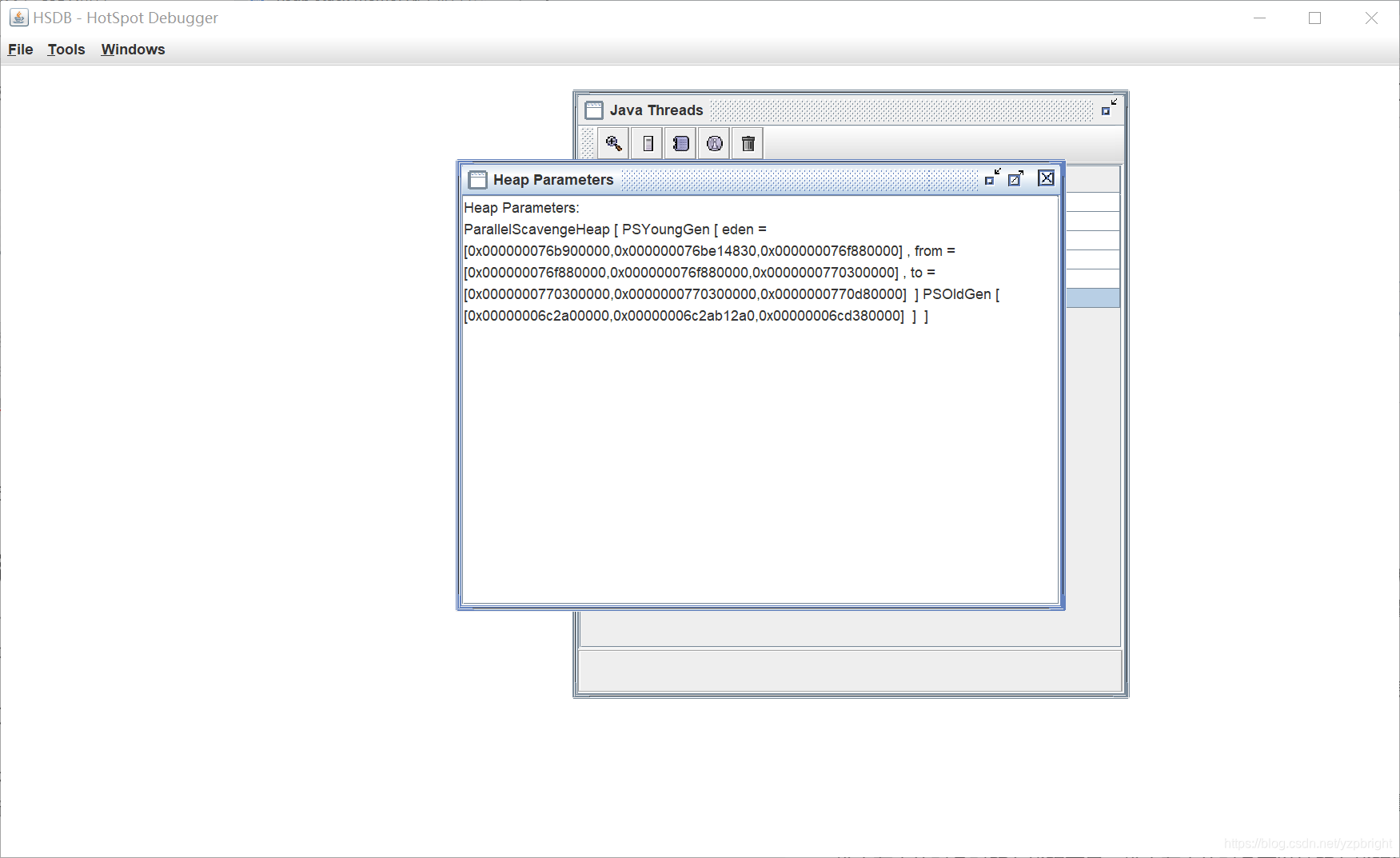
Task: Open the File menu
Action: pos(20,50)
